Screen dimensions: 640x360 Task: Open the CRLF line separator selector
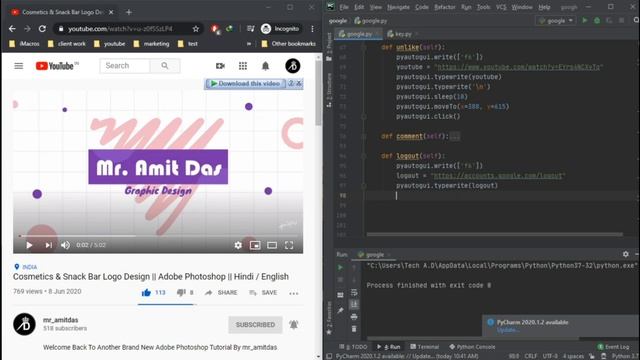pos(531,356)
